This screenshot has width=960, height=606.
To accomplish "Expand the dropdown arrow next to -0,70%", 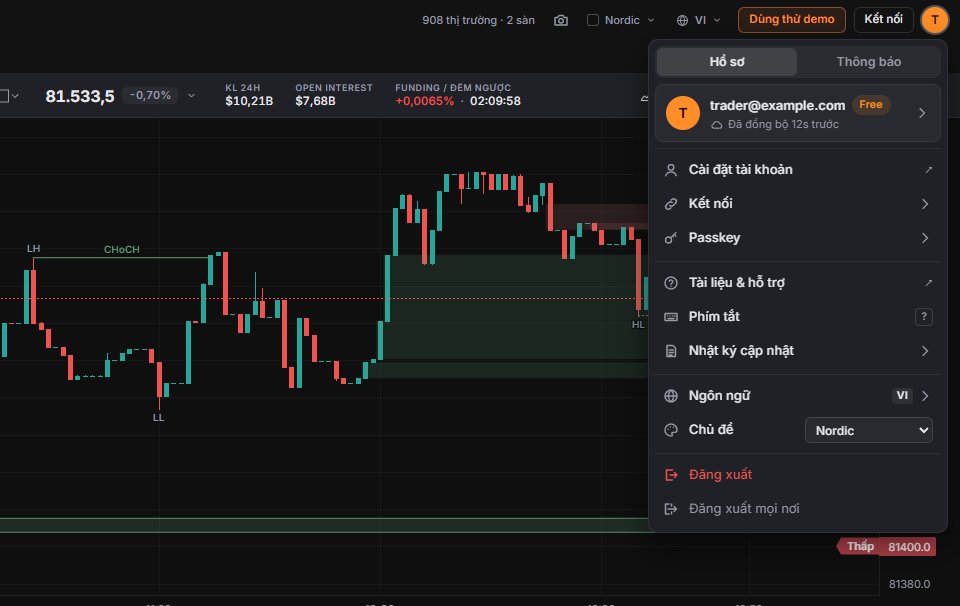I will coord(192,95).
